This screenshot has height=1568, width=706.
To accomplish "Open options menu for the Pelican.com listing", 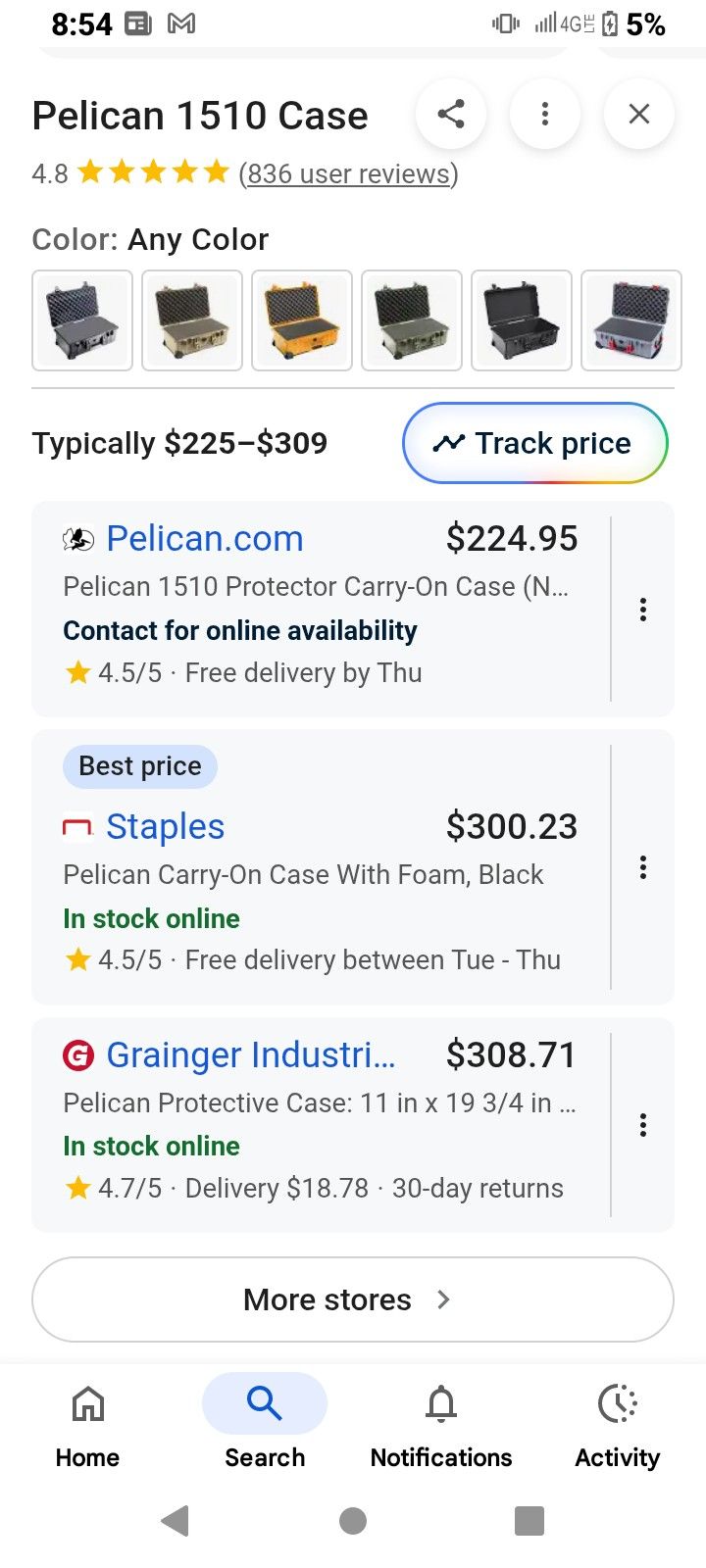I will tap(643, 609).
